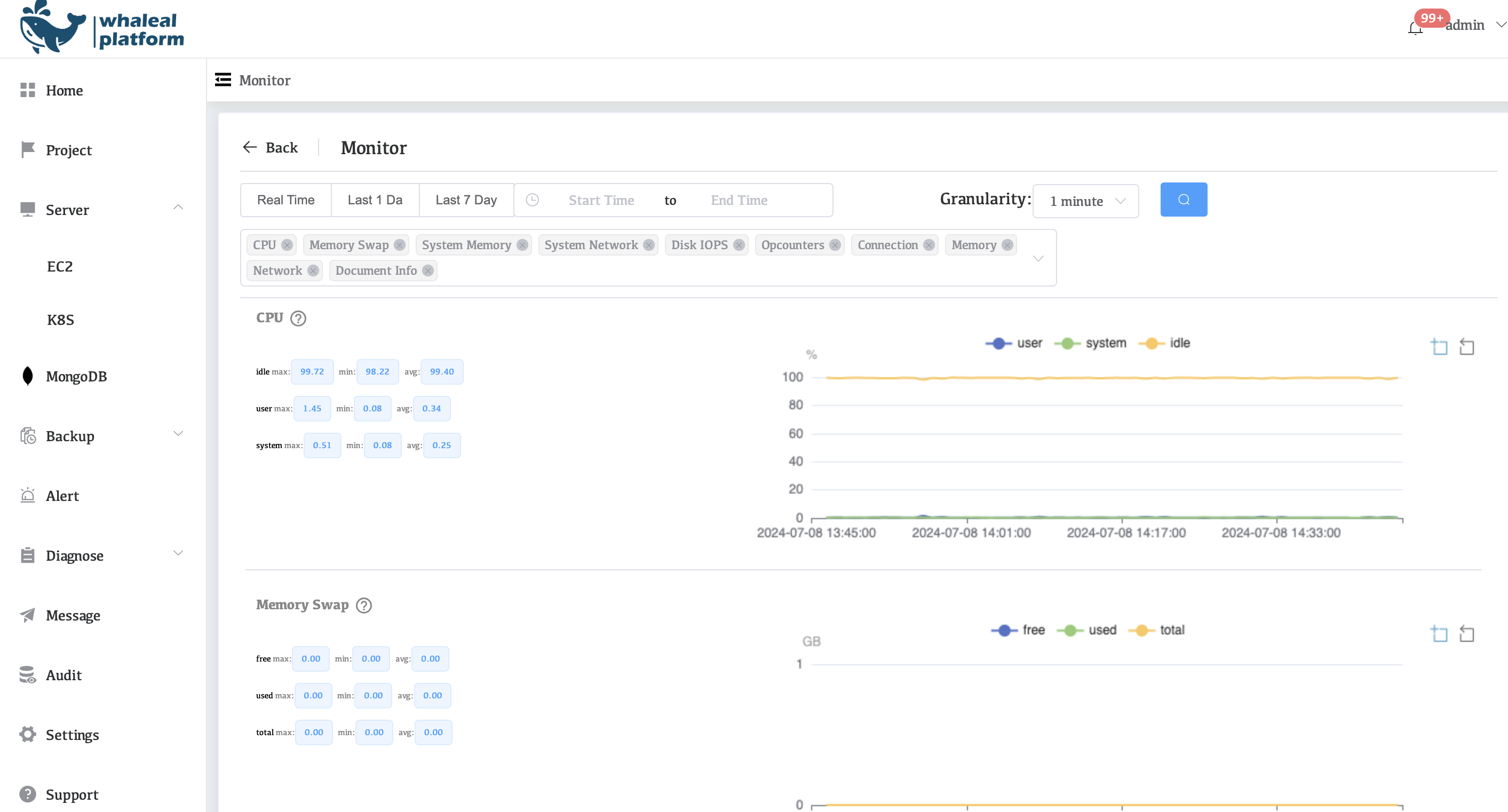Click the blue search button
The width and height of the screenshot is (1508, 812).
pyautogui.click(x=1183, y=200)
